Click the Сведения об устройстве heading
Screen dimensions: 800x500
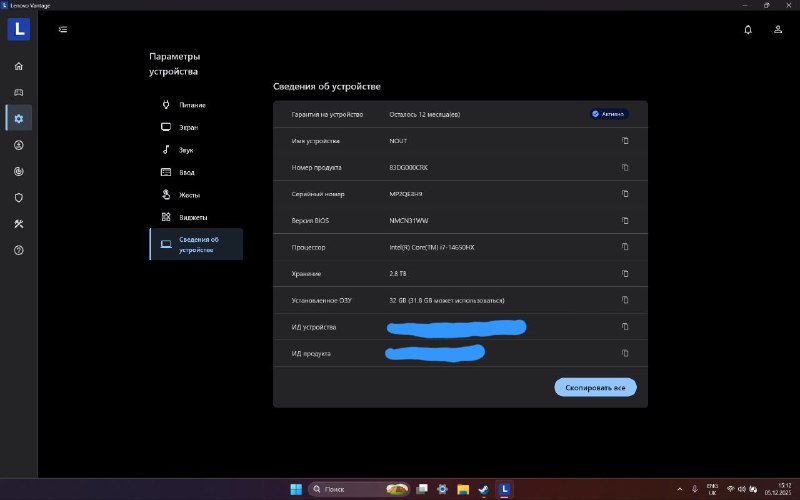(x=327, y=87)
